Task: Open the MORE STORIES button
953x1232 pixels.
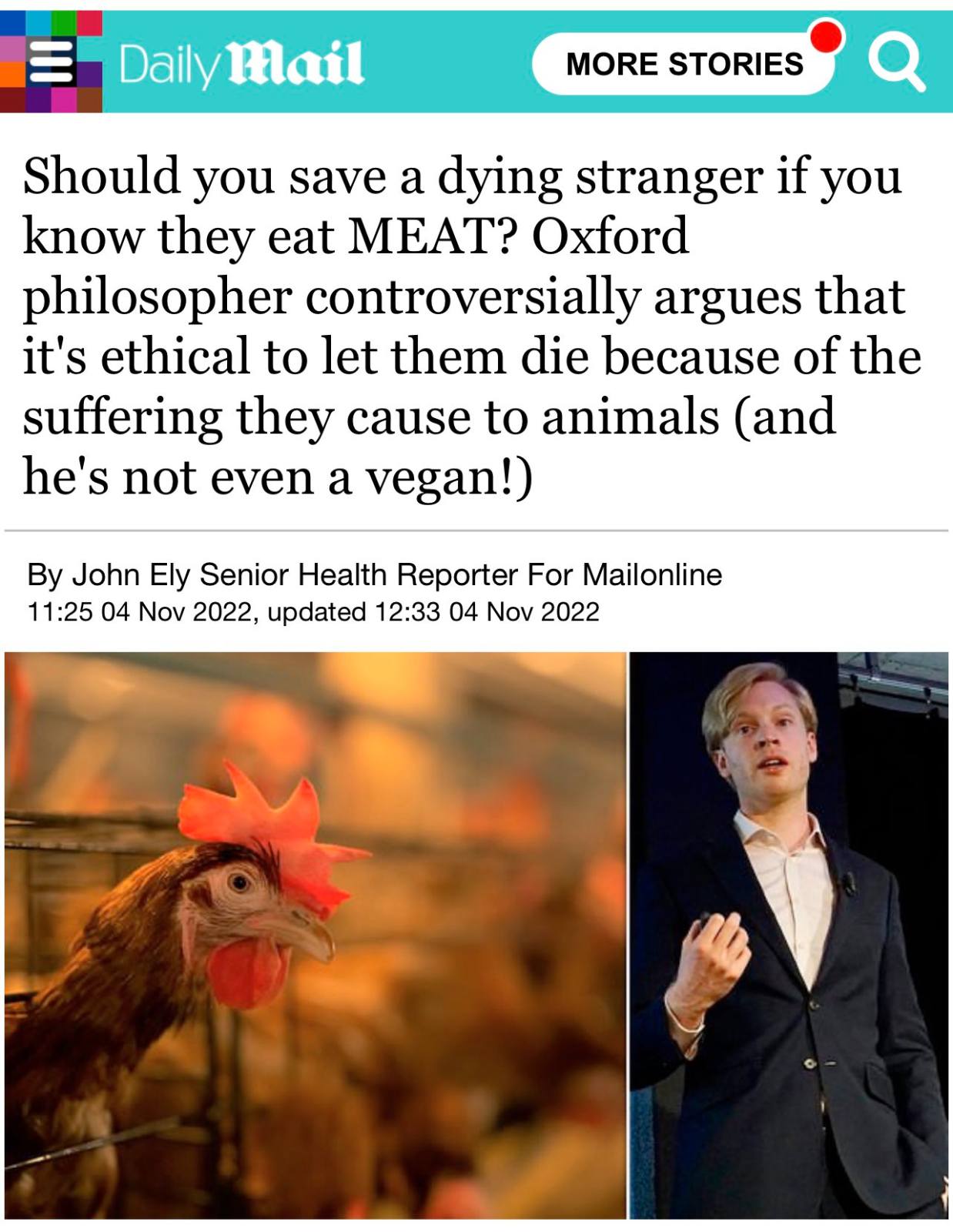Action: (x=684, y=64)
